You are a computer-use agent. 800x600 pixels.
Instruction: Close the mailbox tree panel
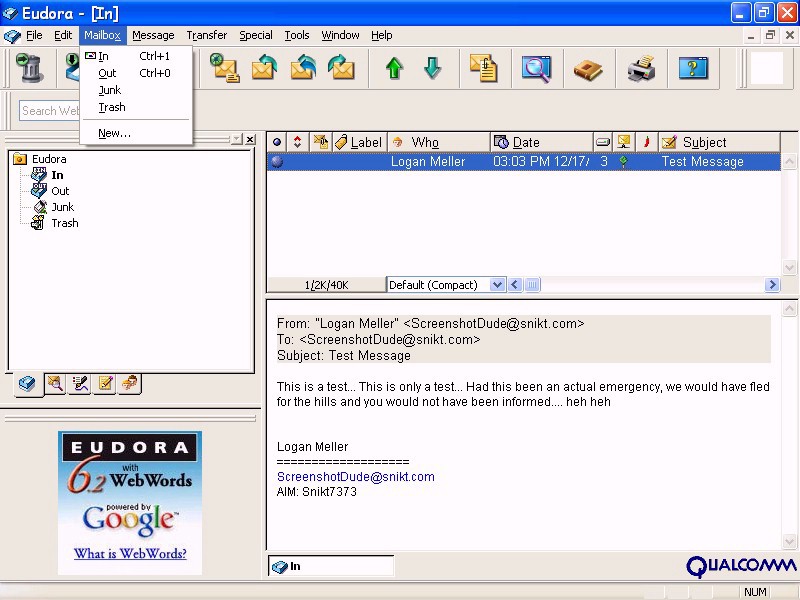click(250, 139)
